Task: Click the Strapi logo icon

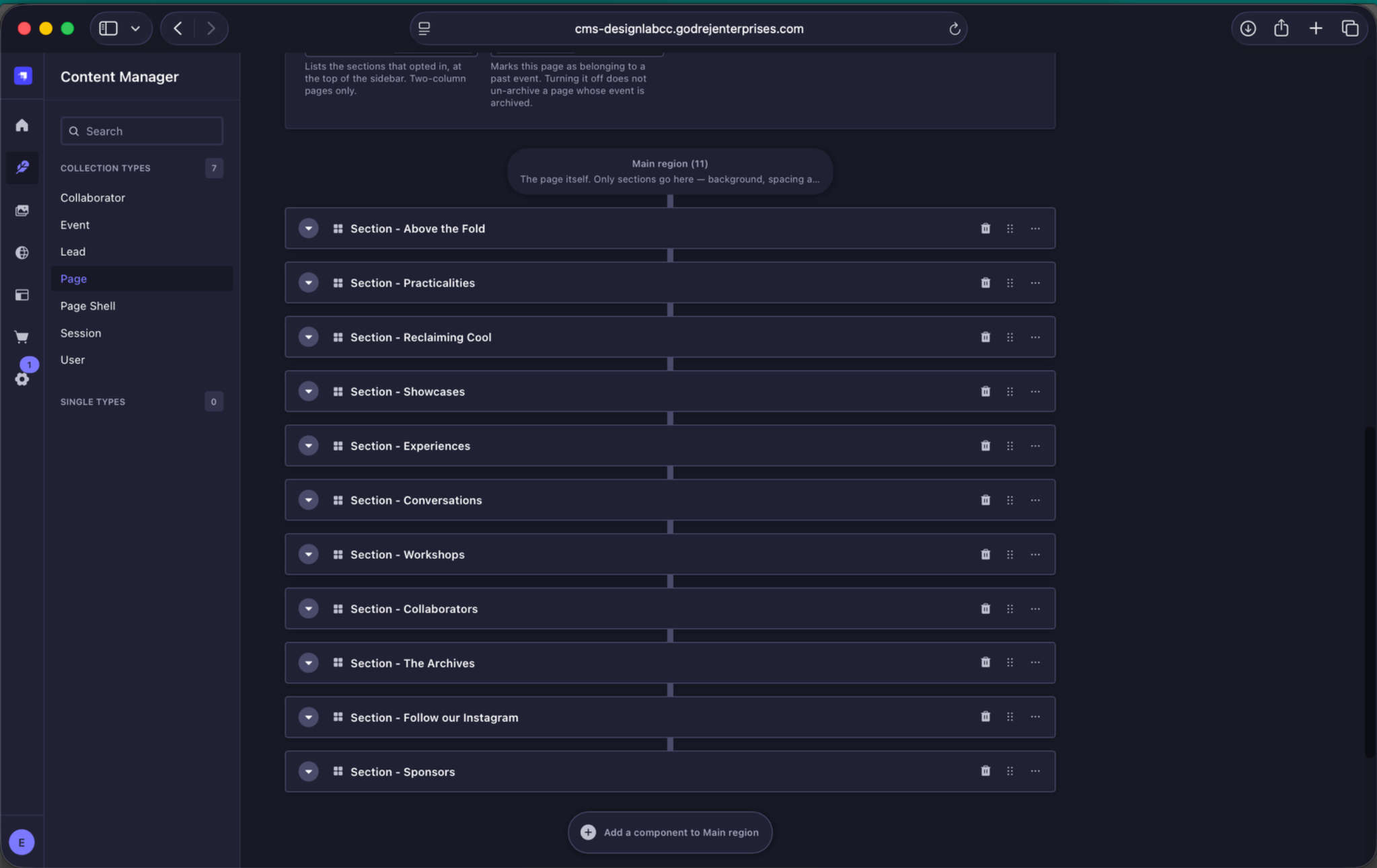Action: tap(23, 76)
